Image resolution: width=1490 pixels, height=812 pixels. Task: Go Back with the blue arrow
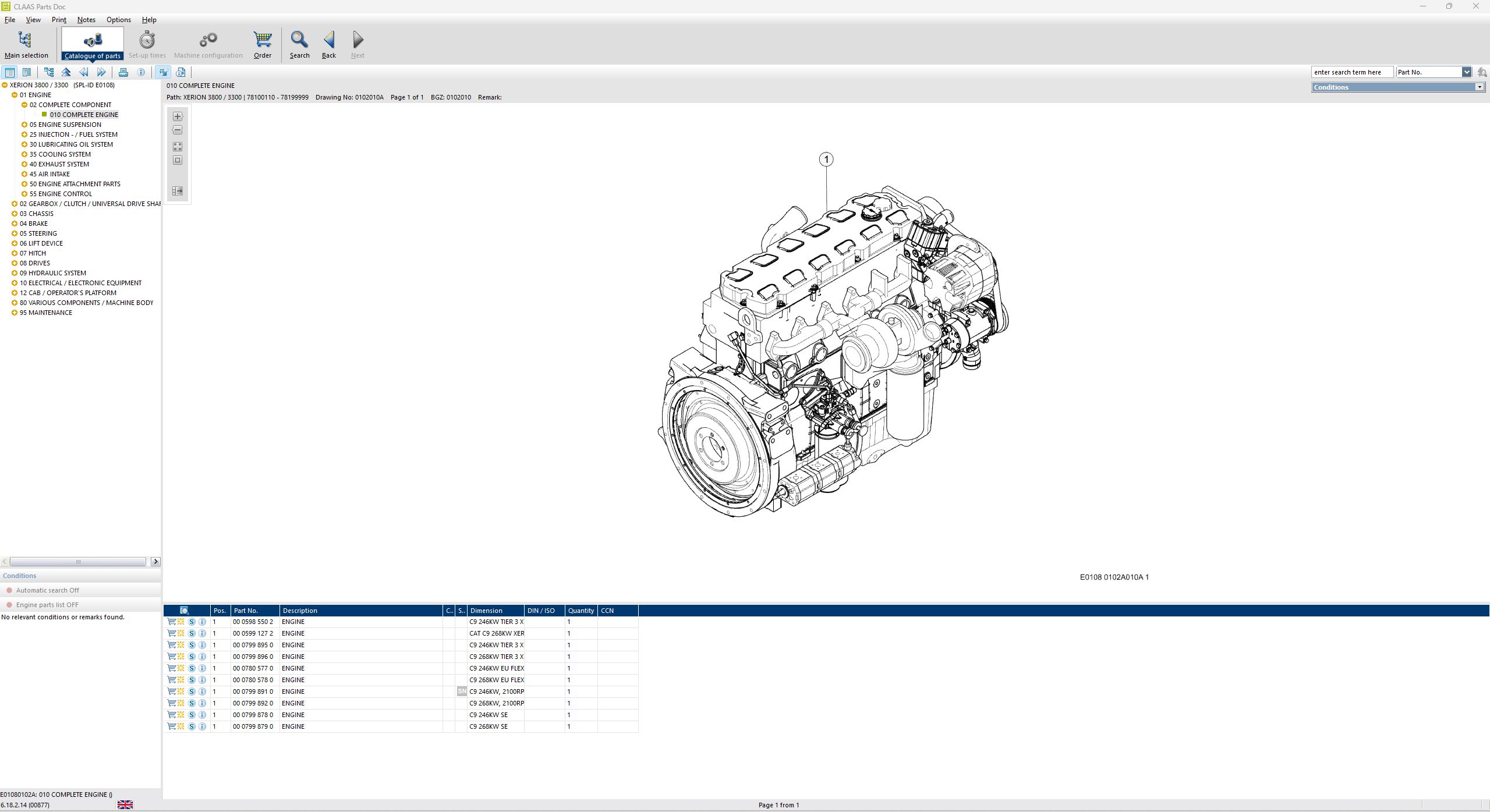coord(329,44)
